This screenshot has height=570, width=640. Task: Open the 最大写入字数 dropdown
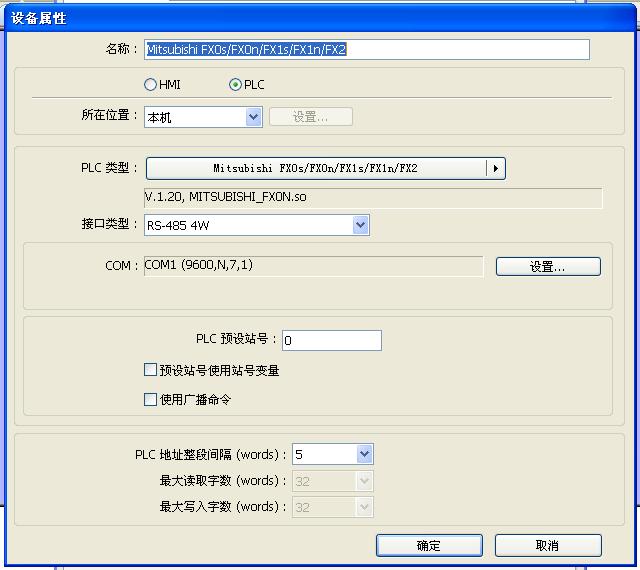332,507
